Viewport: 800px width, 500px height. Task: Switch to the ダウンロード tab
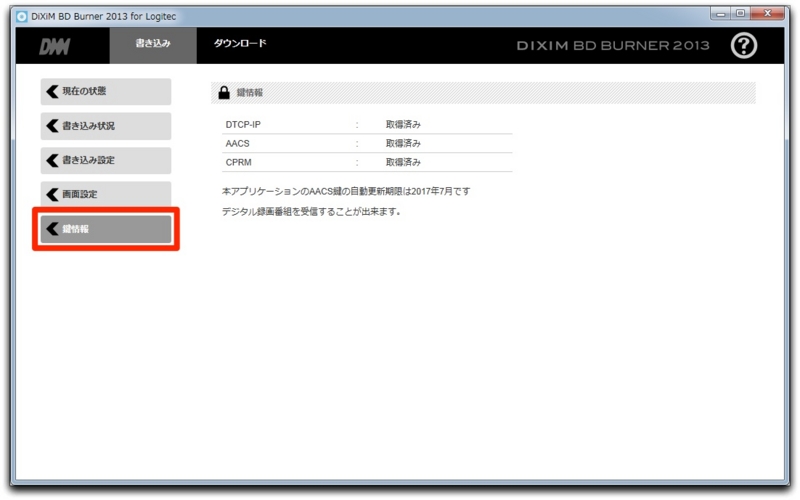[240, 43]
